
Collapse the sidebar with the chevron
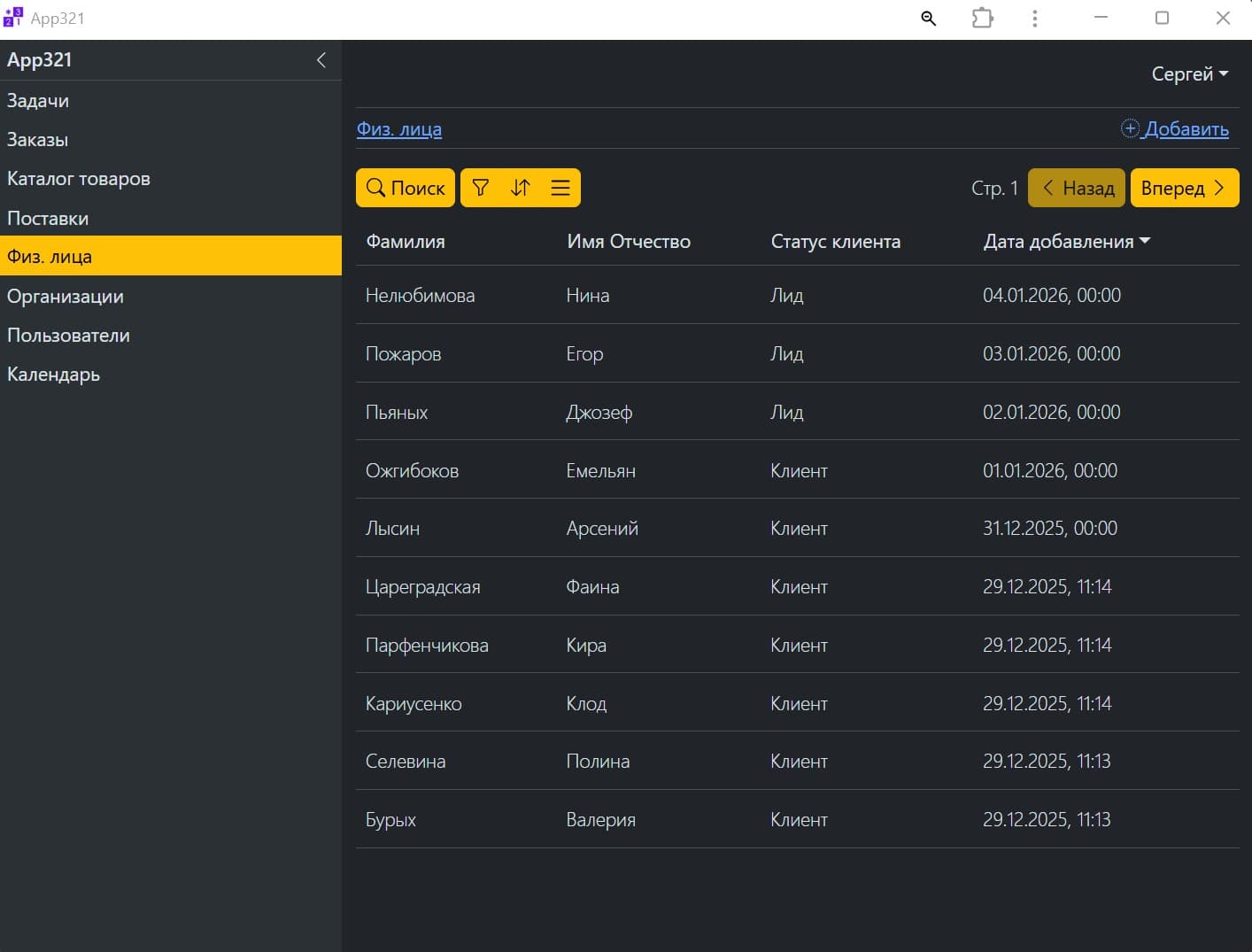click(321, 60)
